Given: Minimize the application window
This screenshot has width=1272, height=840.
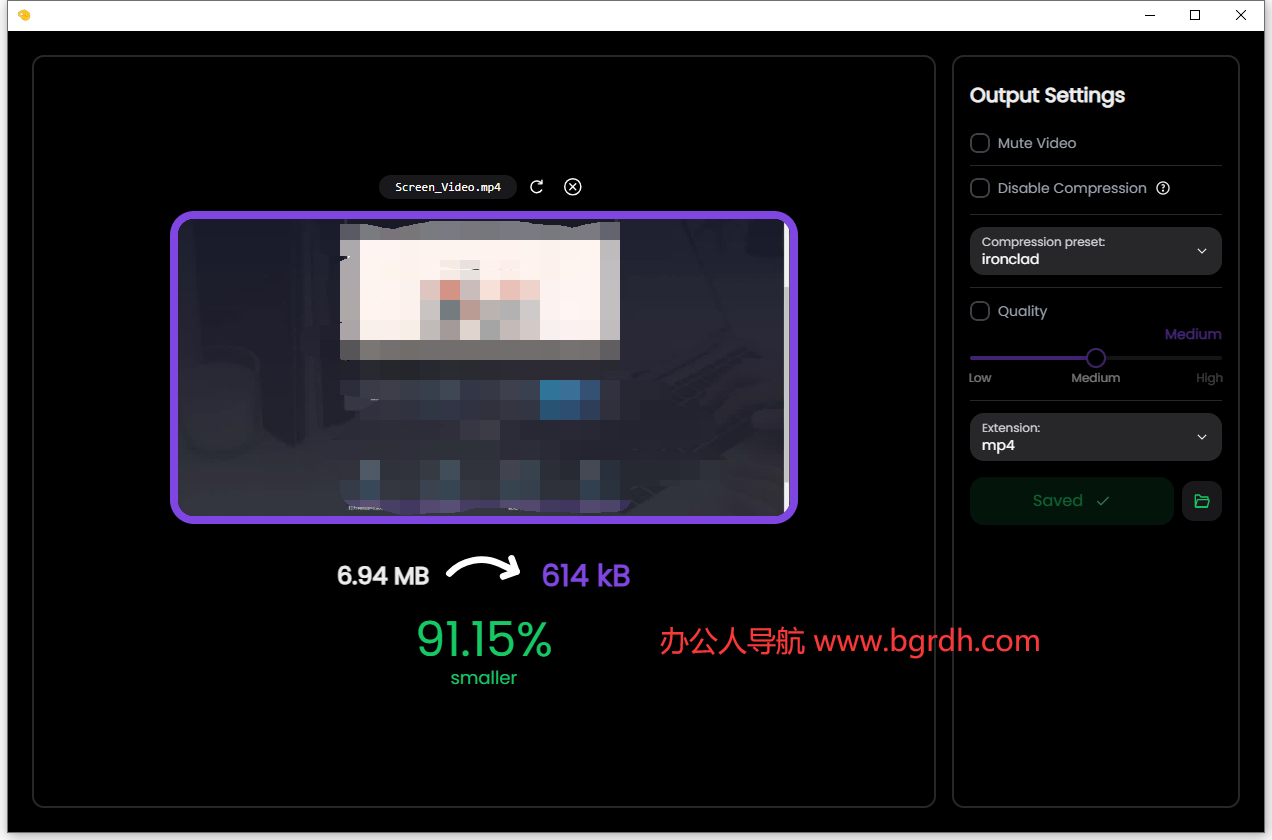Looking at the screenshot, I should pos(1149,15).
